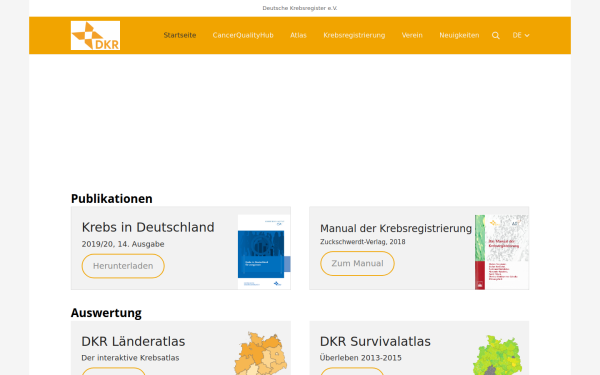Click the DKR logo in header
Screen dimensions: 600x375
[95, 35]
